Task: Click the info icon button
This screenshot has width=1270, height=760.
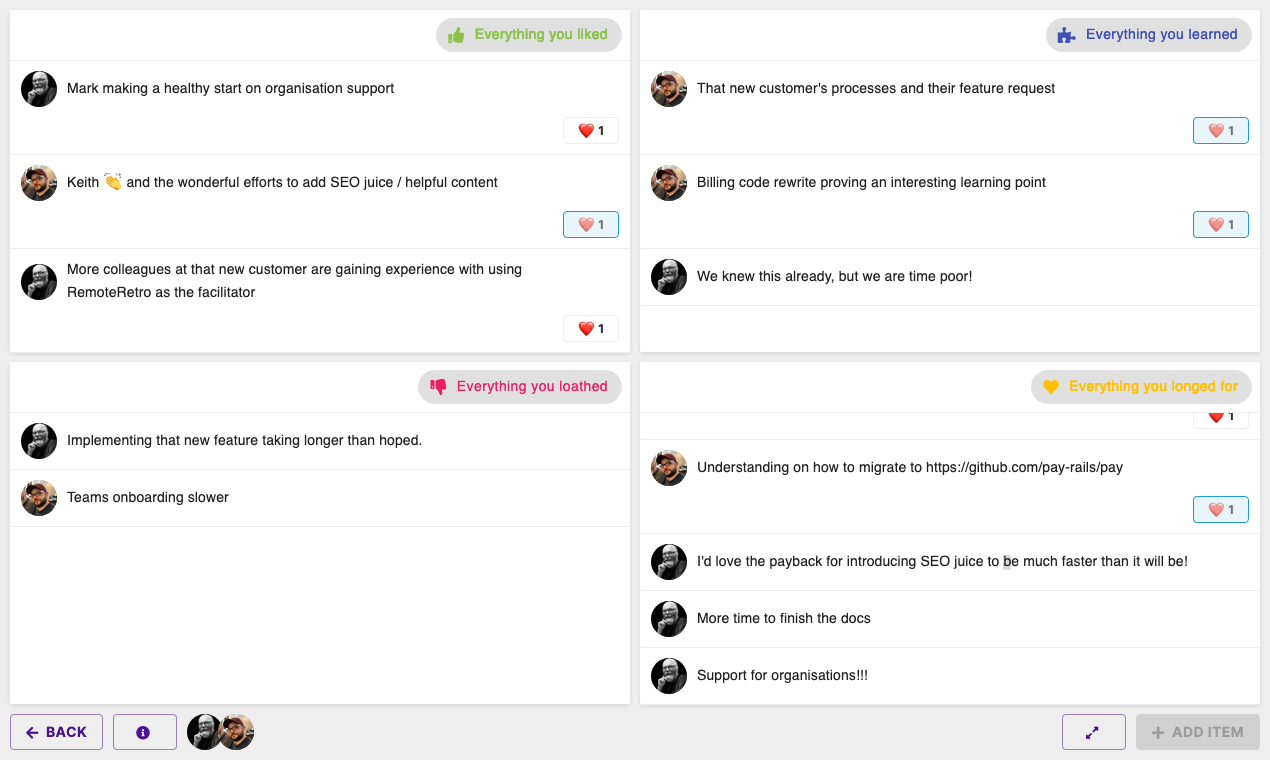Action: (144, 732)
